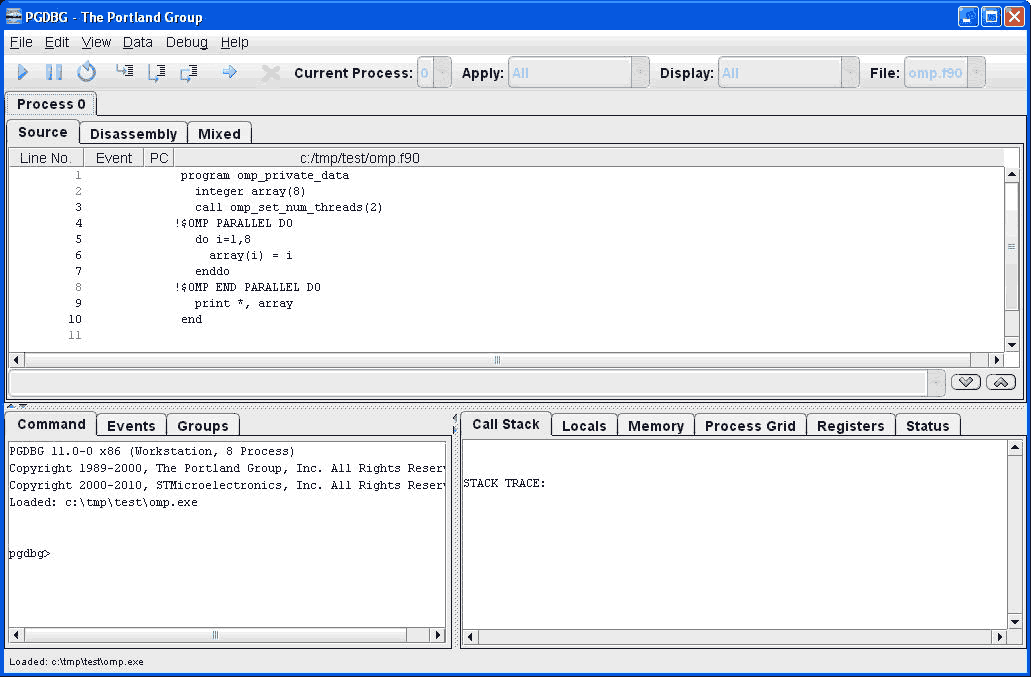Screen dimensions: 1031x677
Task: Click the Step Over toolbar icon
Action: [x=156, y=72]
